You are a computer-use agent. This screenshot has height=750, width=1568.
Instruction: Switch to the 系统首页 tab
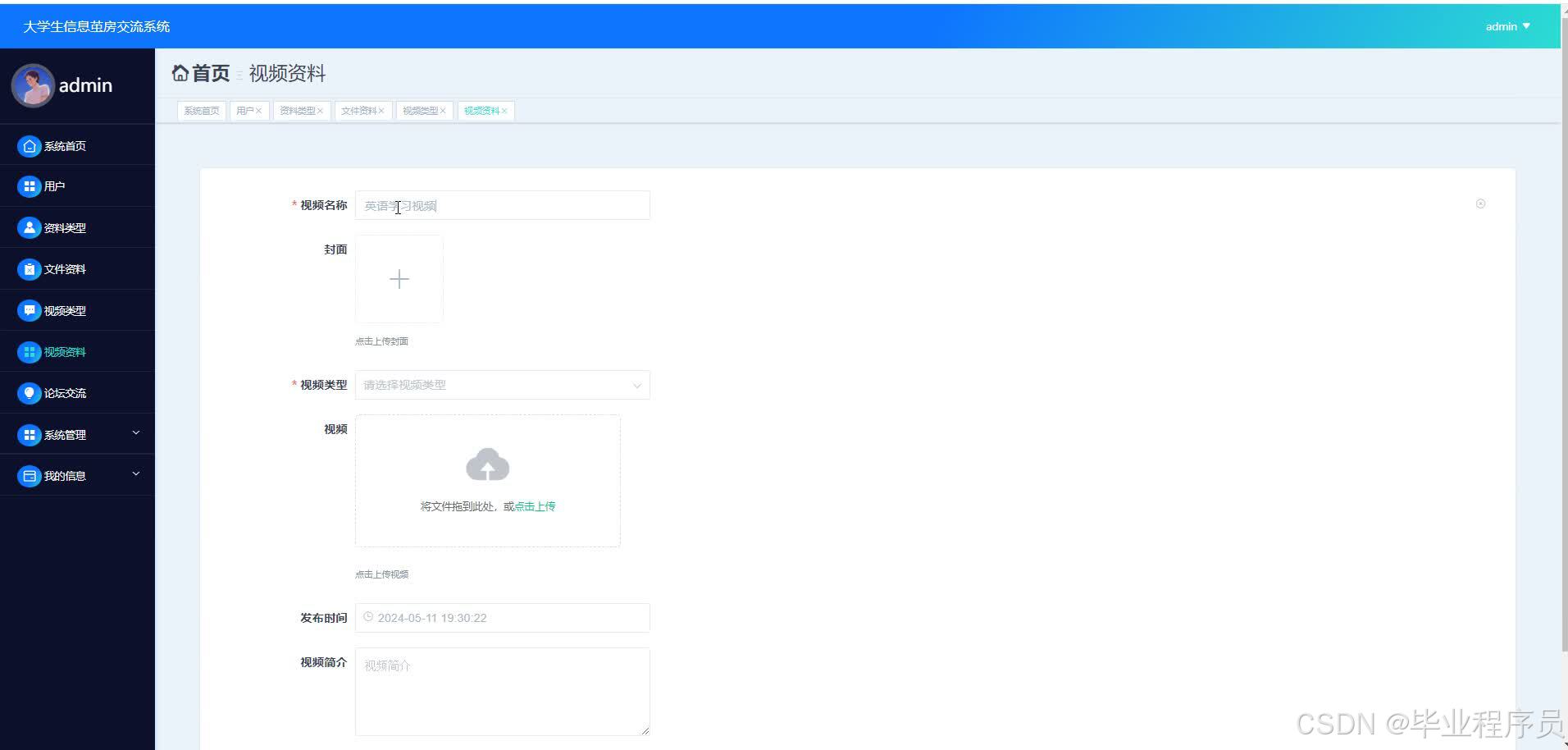click(x=202, y=111)
